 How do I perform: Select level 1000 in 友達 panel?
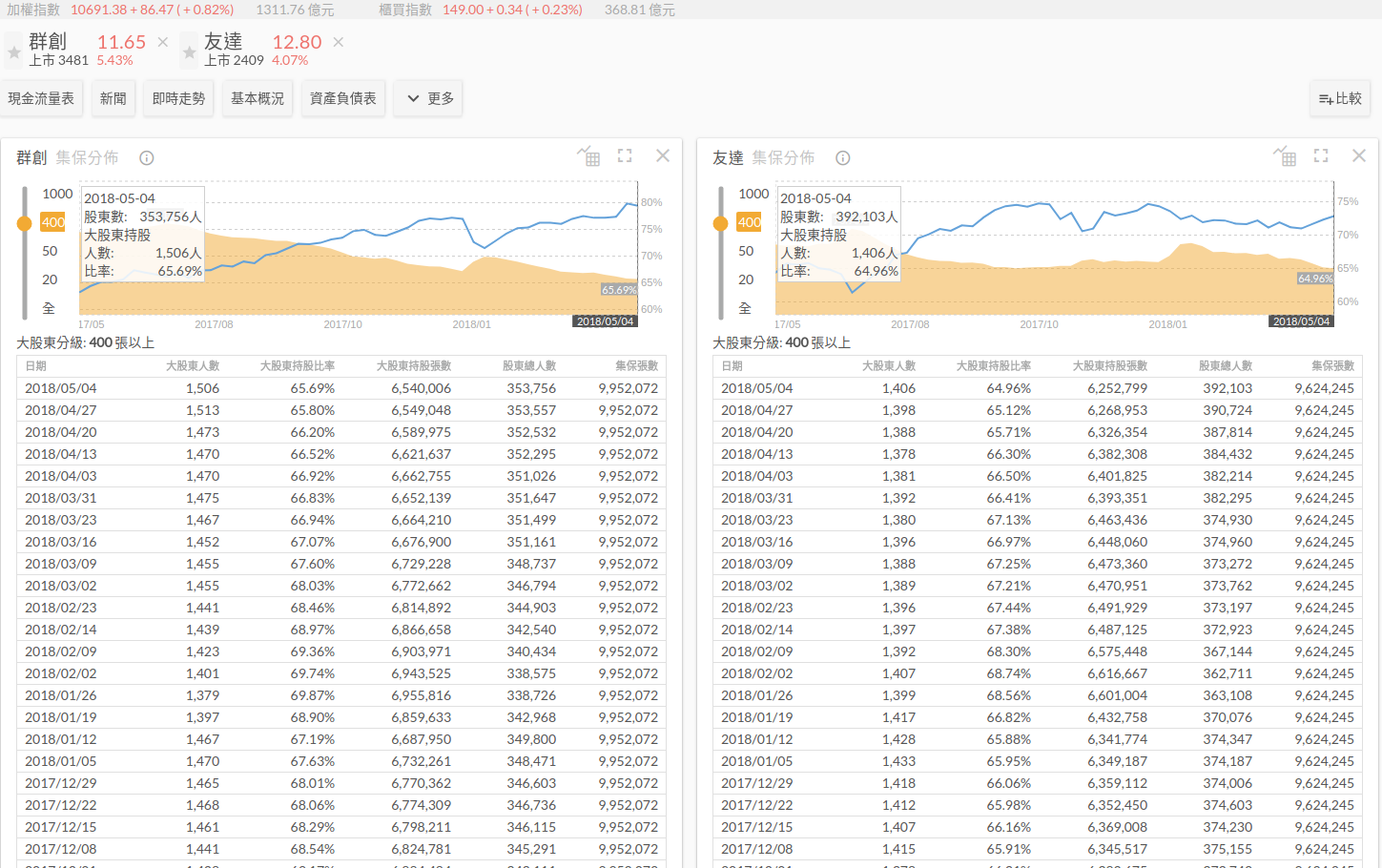753,194
